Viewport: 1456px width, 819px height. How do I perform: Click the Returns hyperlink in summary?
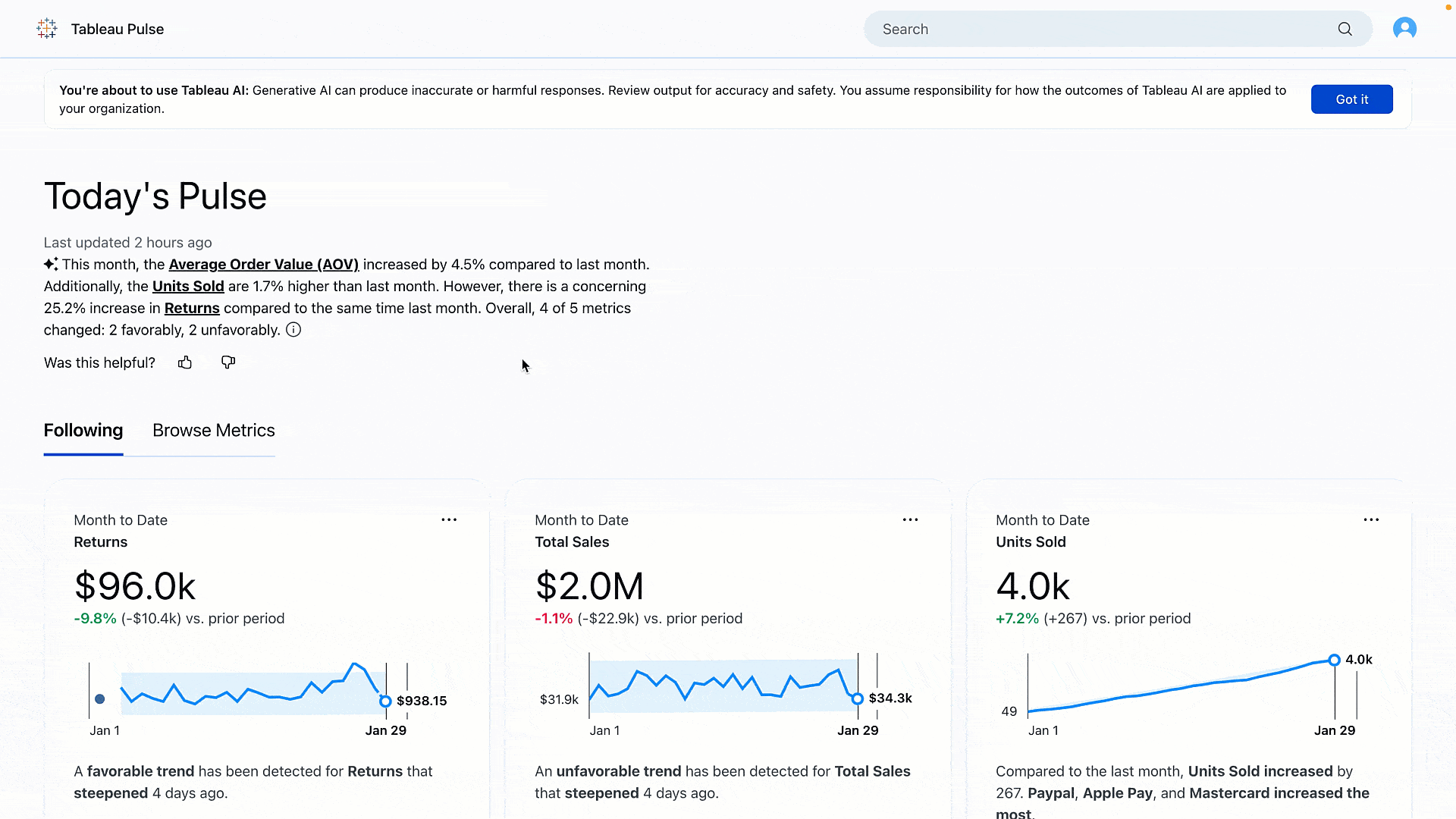[192, 307]
